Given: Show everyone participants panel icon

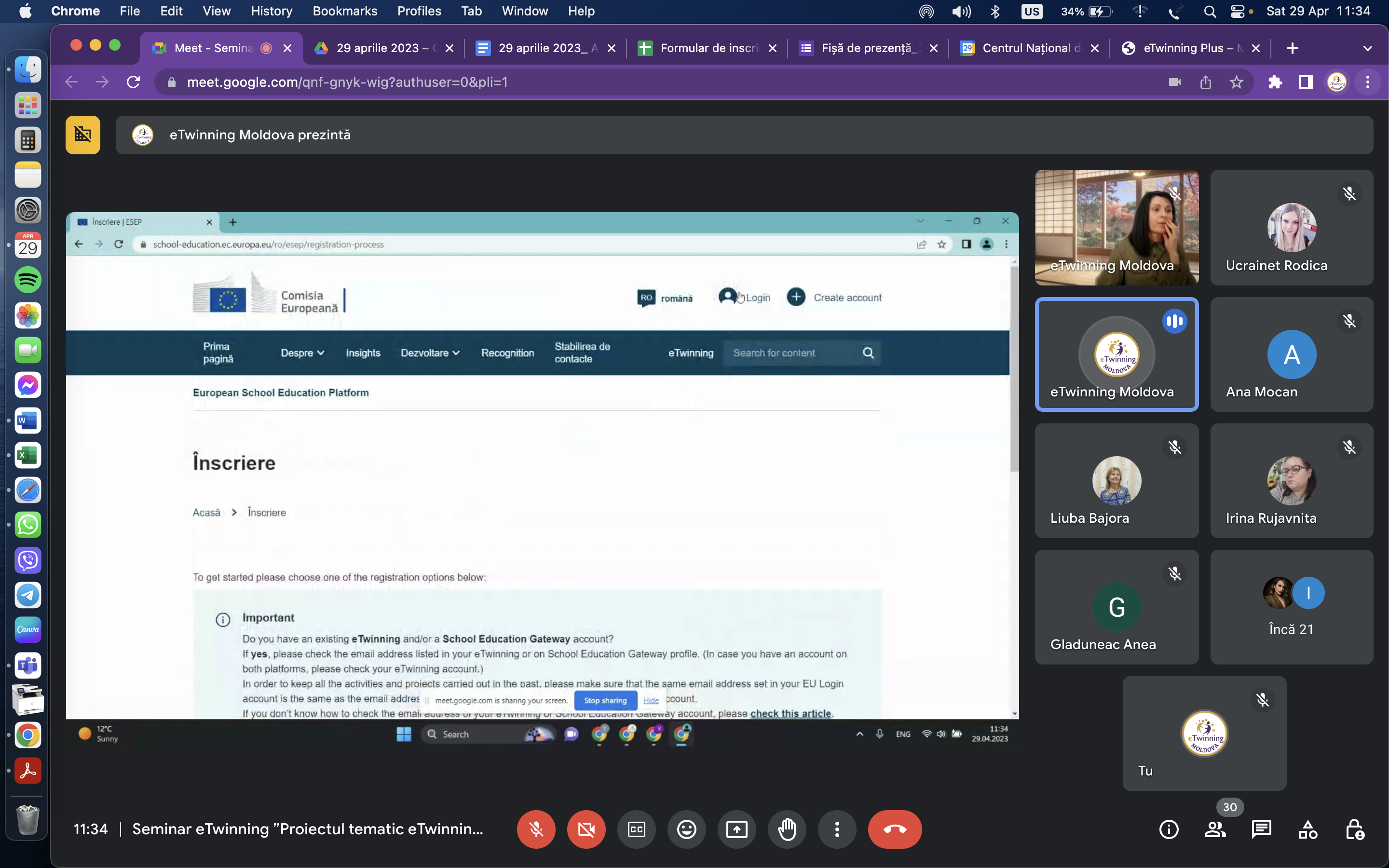Looking at the screenshot, I should pyautogui.click(x=1215, y=829).
